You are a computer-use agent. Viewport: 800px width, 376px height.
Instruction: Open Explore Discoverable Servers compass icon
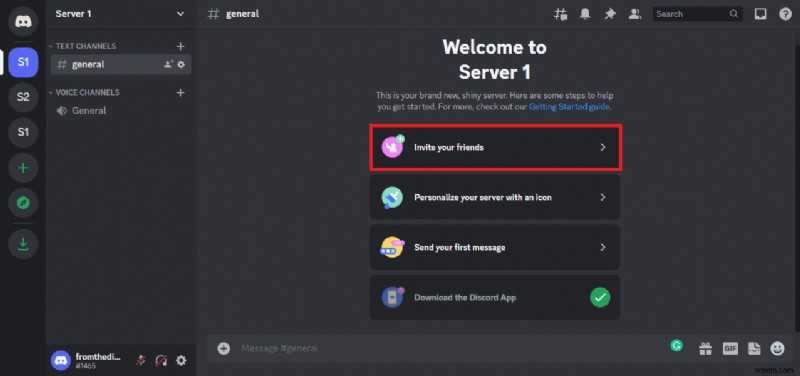point(23,203)
